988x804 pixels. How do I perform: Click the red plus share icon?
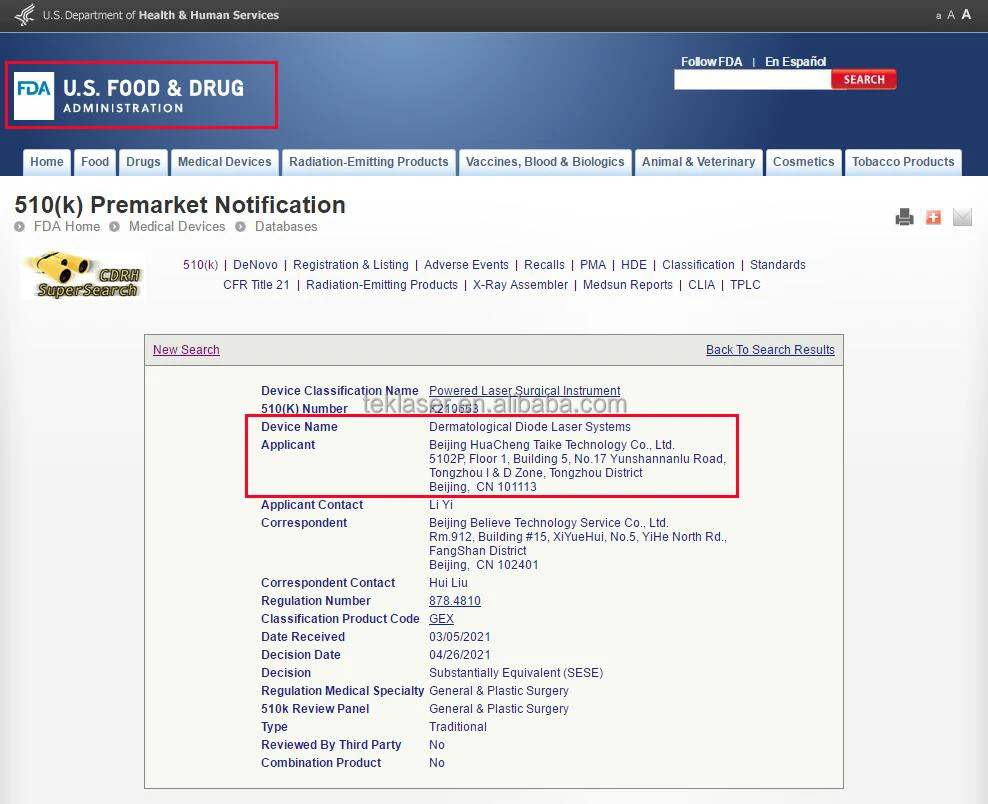point(933,217)
